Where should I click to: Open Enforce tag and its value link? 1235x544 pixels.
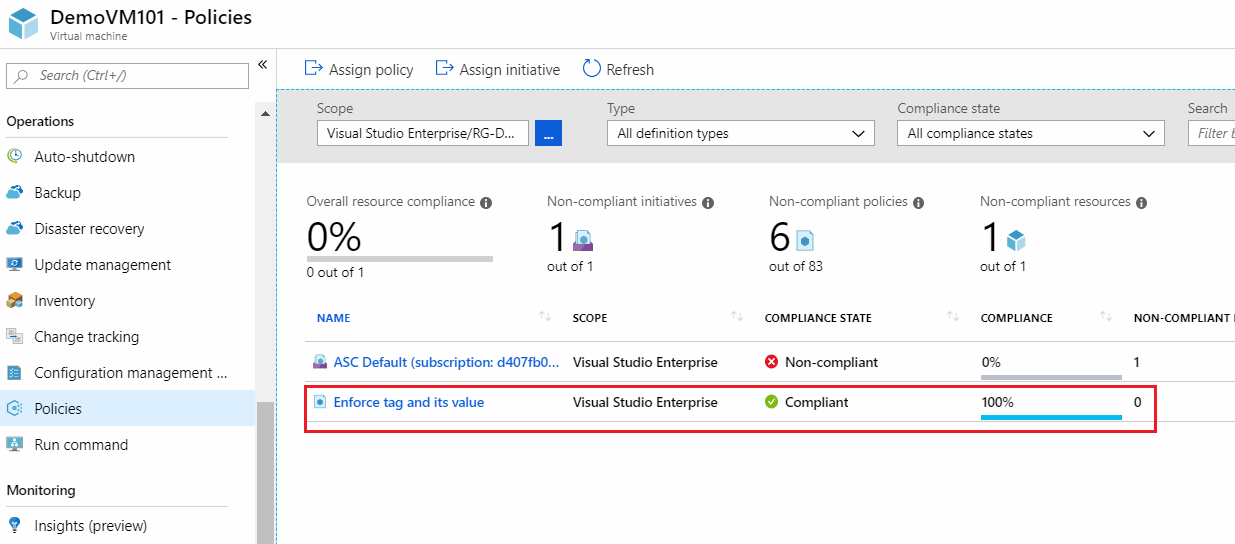pos(409,402)
